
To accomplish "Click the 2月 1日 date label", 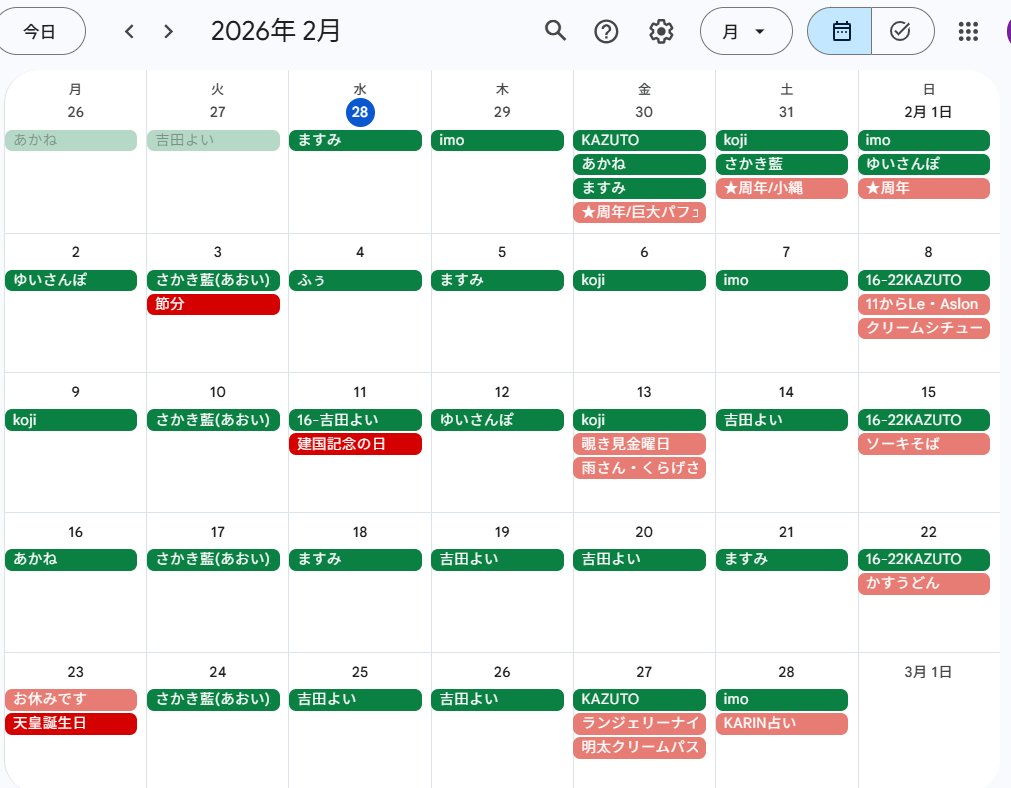I will pyautogui.click(x=928, y=112).
